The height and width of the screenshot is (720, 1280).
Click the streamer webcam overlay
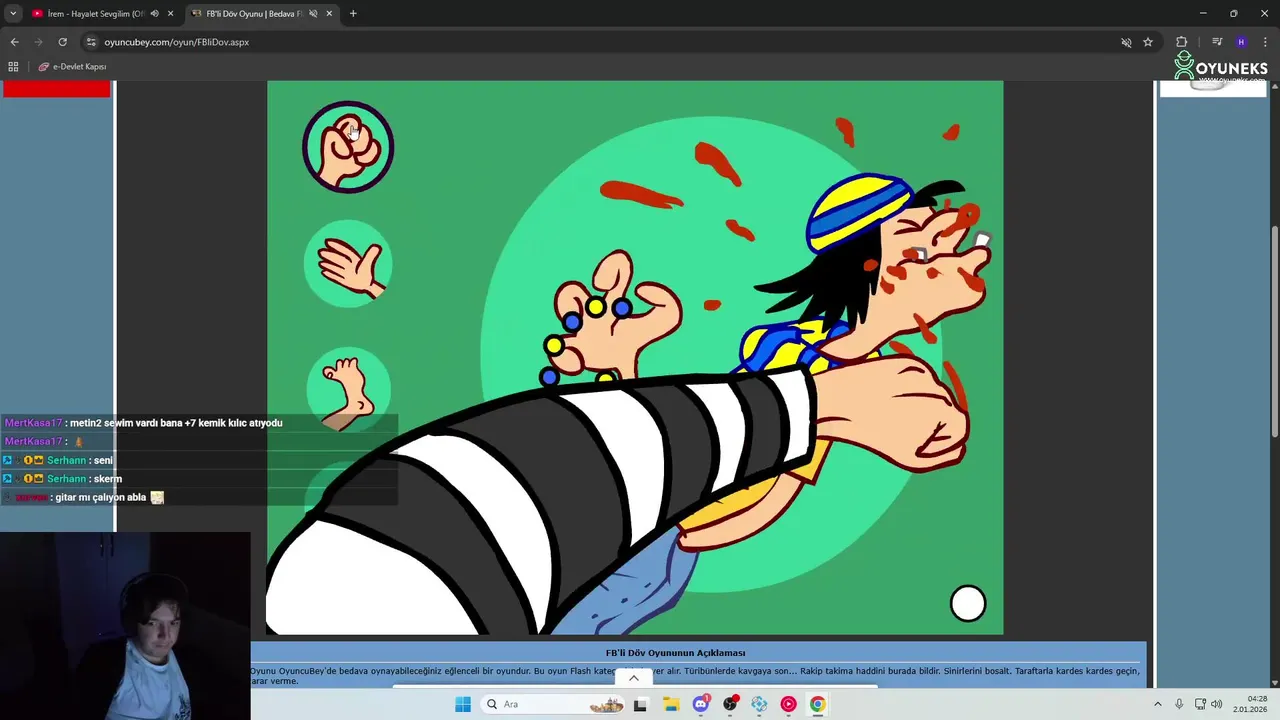tap(125, 626)
